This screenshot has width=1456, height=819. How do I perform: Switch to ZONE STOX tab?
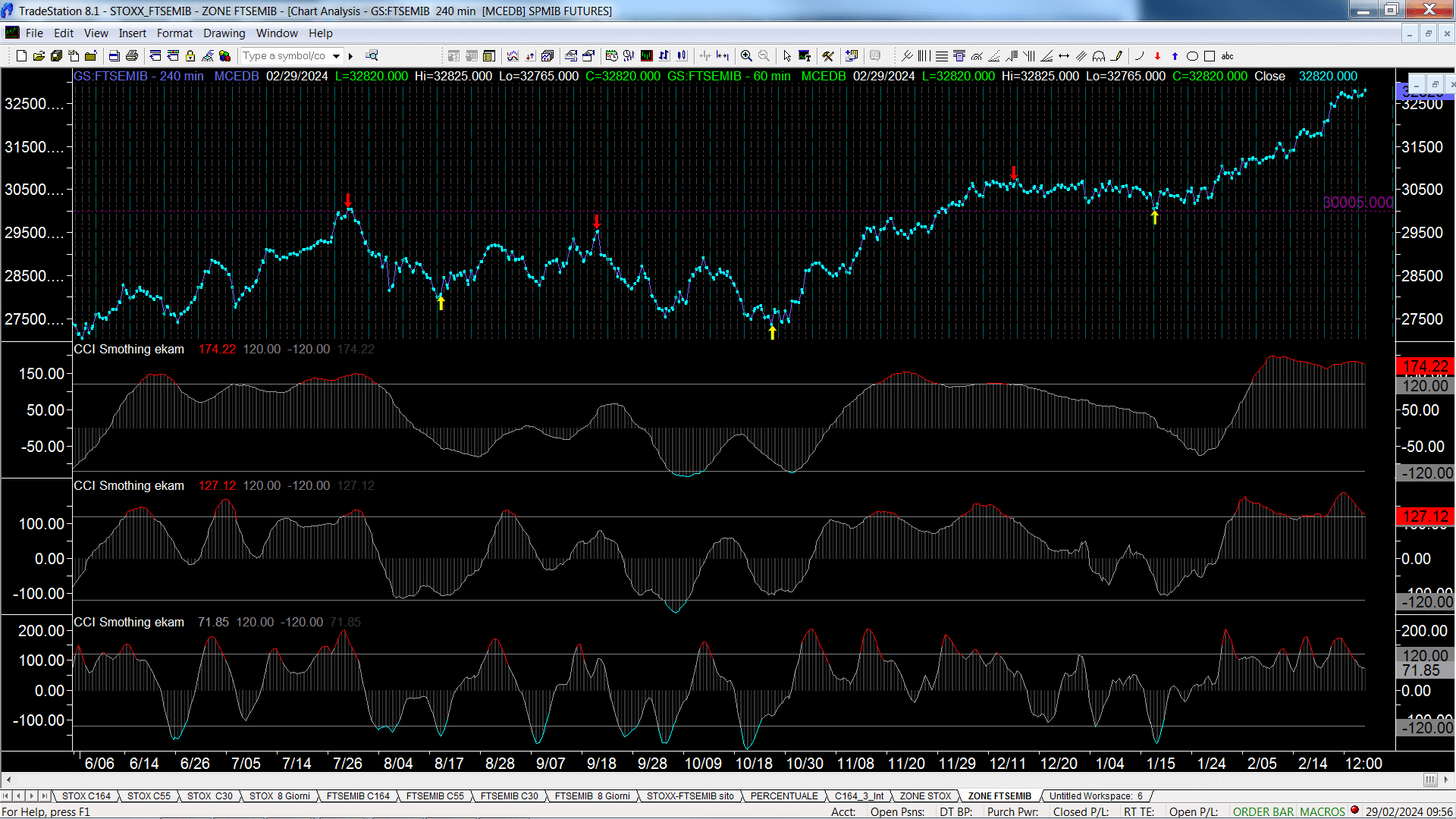click(925, 795)
